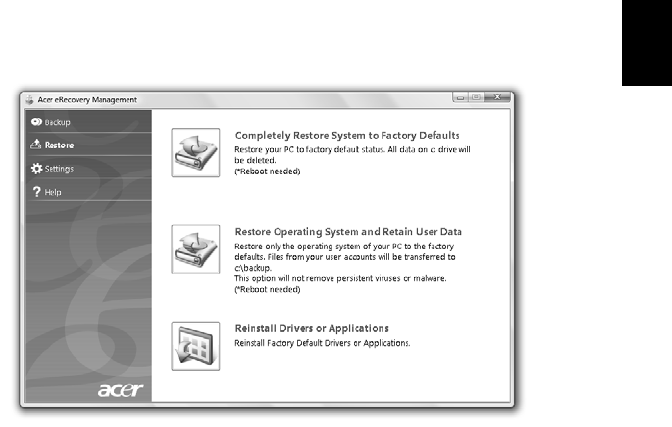Click the Restore arrow icon in sidebar
672x427 pixels.
pyautogui.click(x=36, y=144)
